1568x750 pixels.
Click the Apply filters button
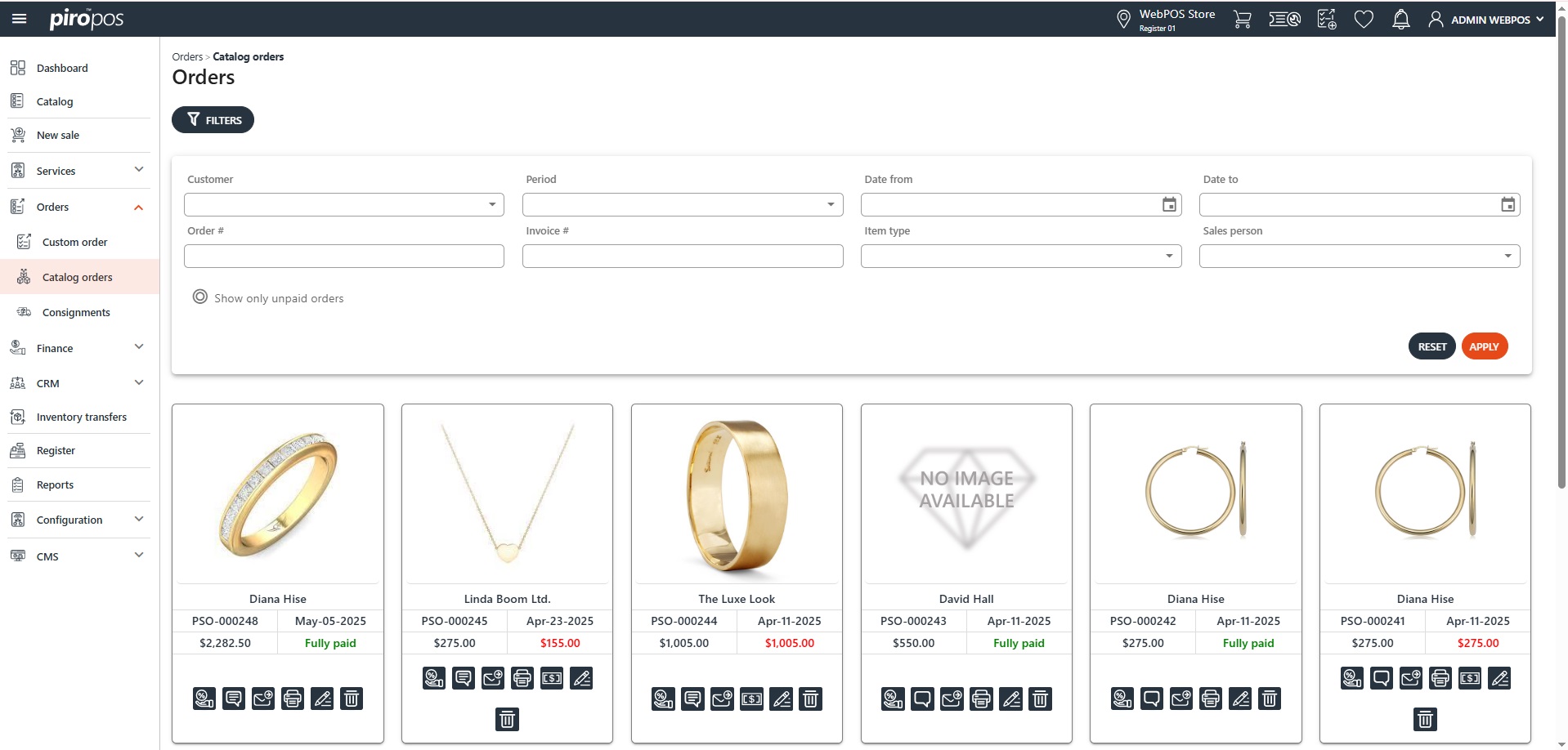[1484, 346]
